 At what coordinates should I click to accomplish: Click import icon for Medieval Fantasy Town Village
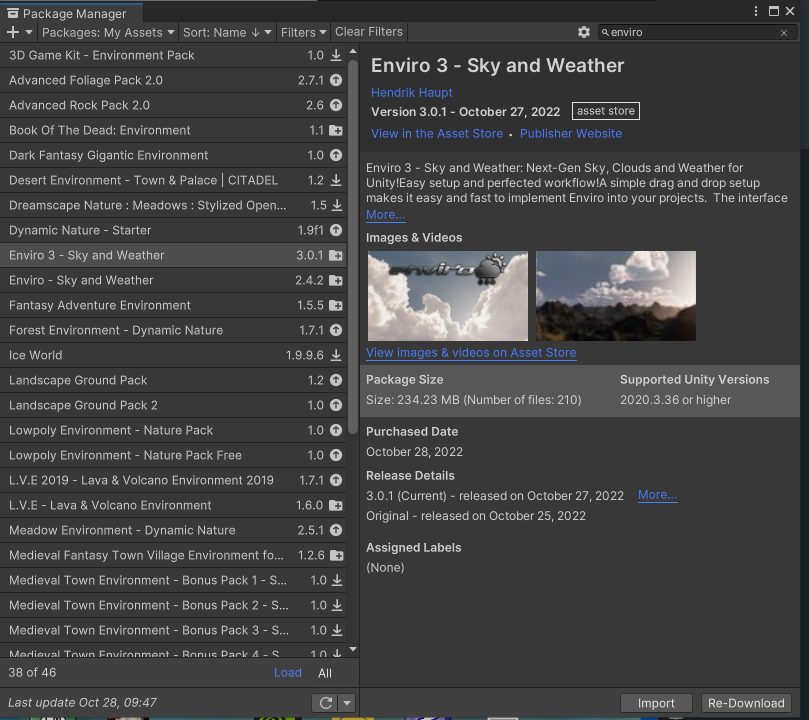point(337,555)
